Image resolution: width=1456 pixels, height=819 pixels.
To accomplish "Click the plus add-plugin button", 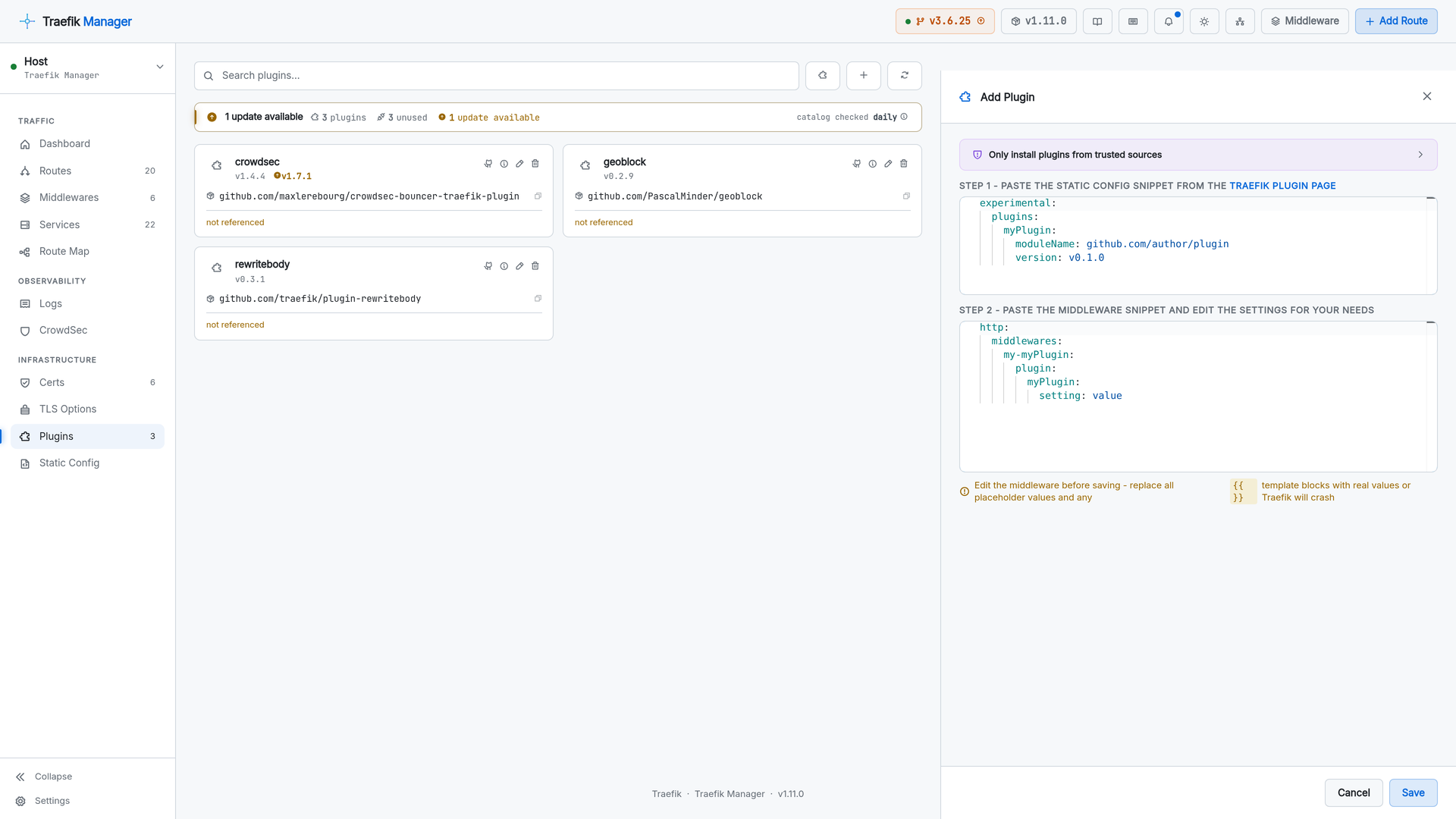I will (864, 76).
